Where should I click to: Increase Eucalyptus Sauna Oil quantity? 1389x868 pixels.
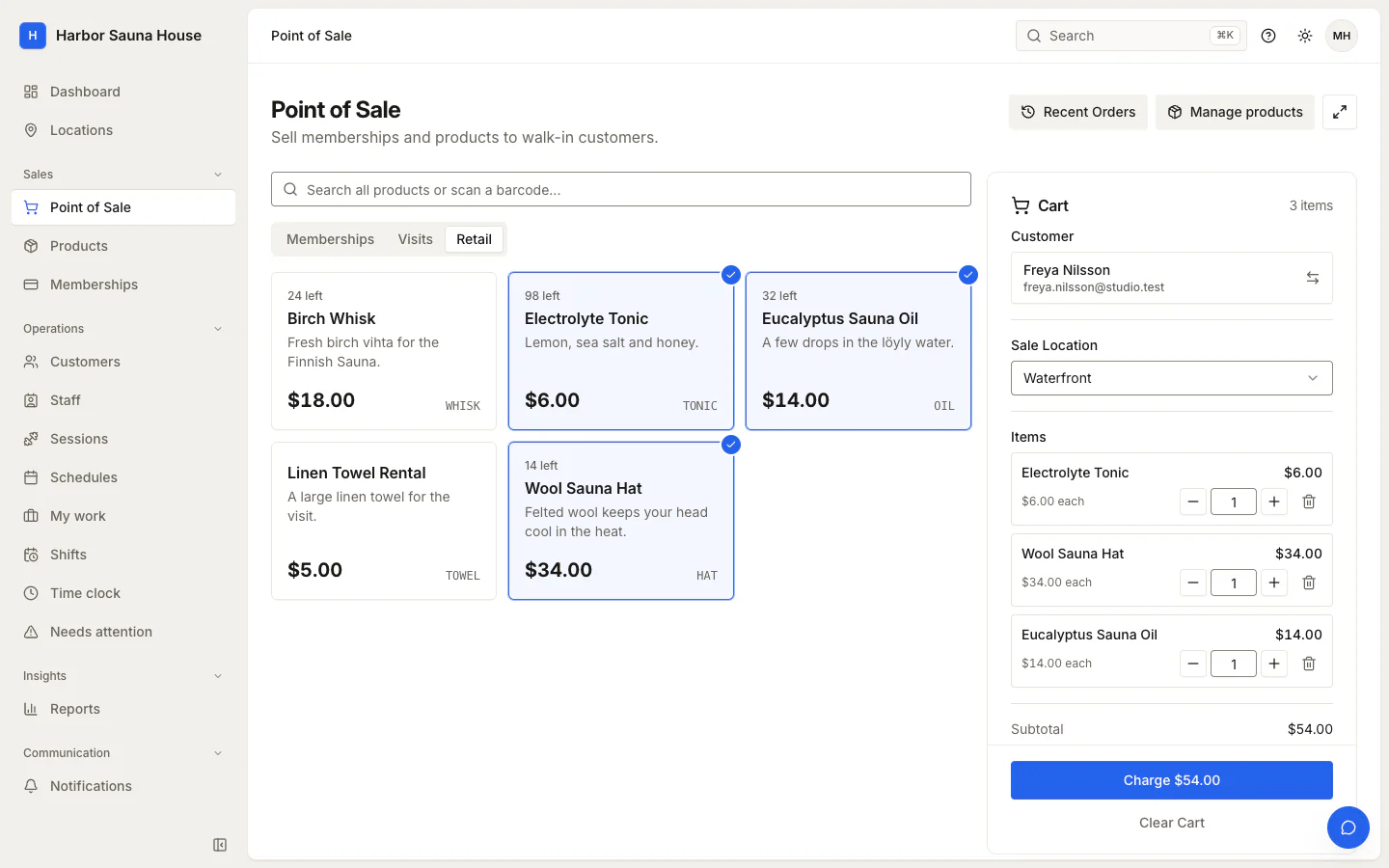click(x=1274, y=664)
